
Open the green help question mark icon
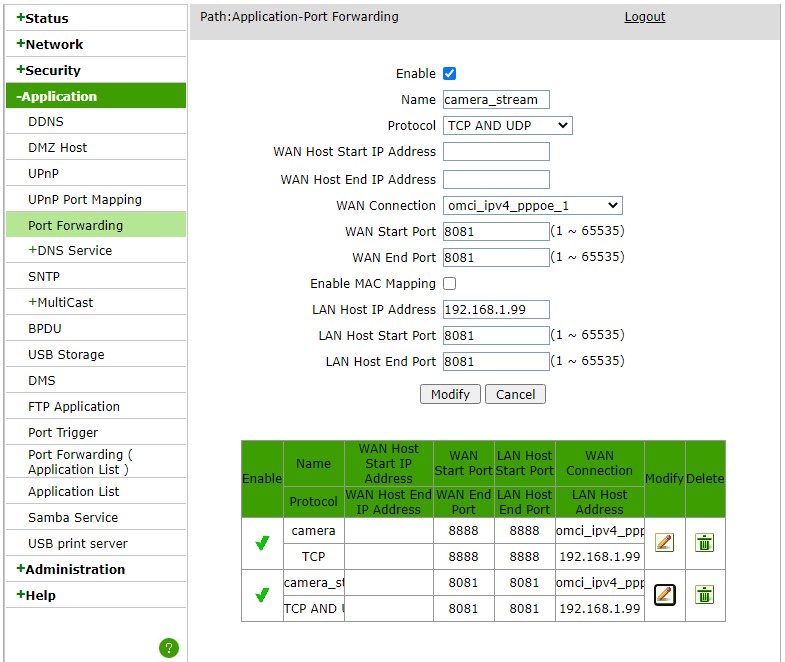coord(169,648)
